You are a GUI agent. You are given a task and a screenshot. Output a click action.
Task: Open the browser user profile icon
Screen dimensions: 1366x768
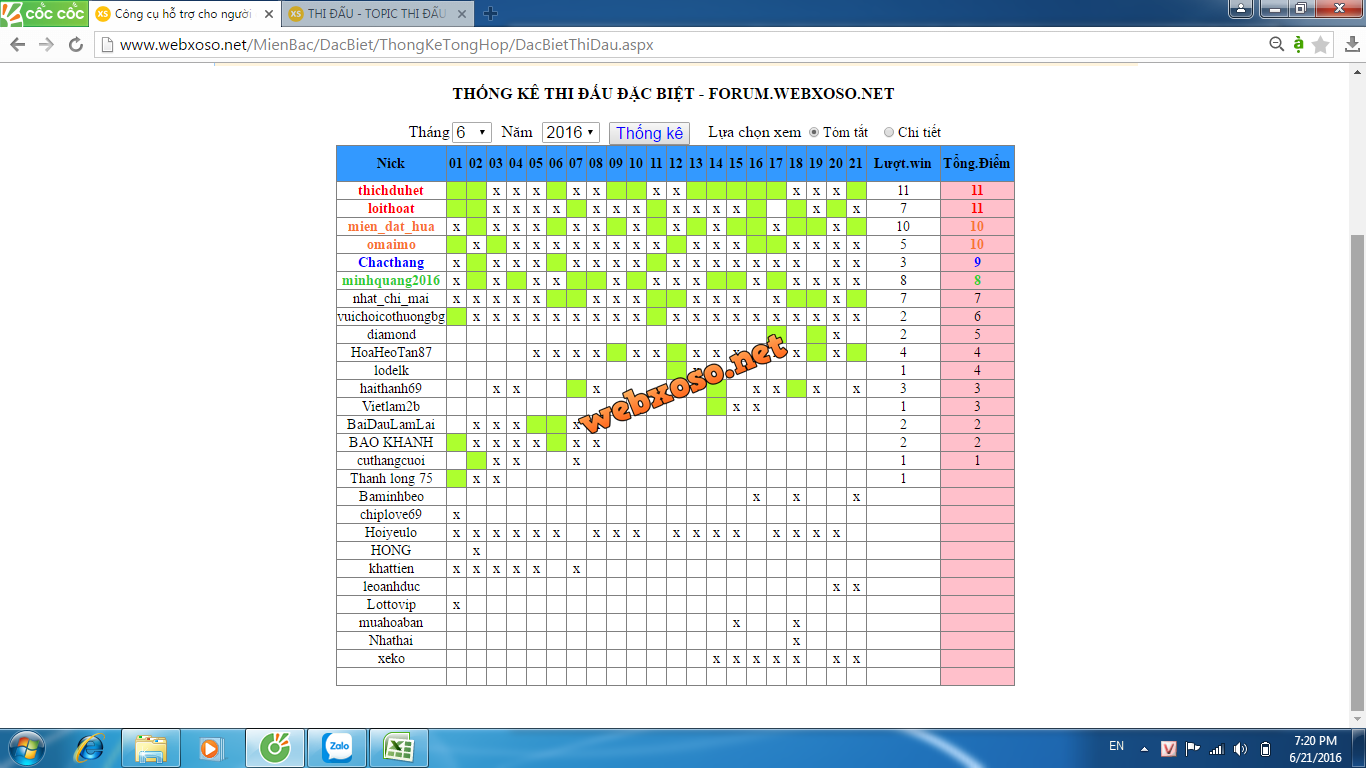[x=1241, y=9]
